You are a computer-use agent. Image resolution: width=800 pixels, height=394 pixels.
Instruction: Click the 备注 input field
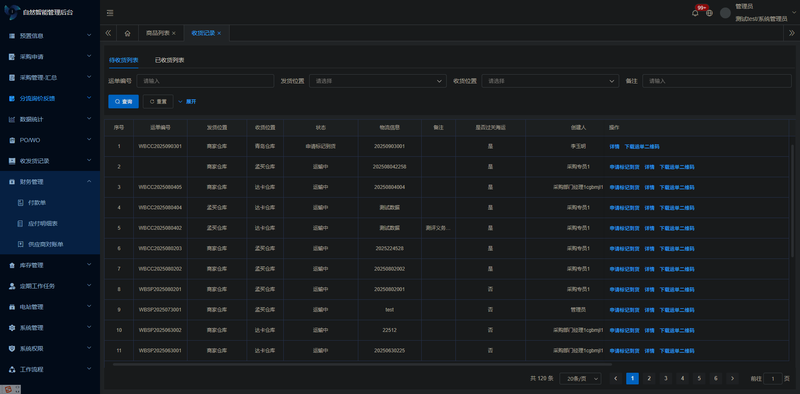[717, 81]
